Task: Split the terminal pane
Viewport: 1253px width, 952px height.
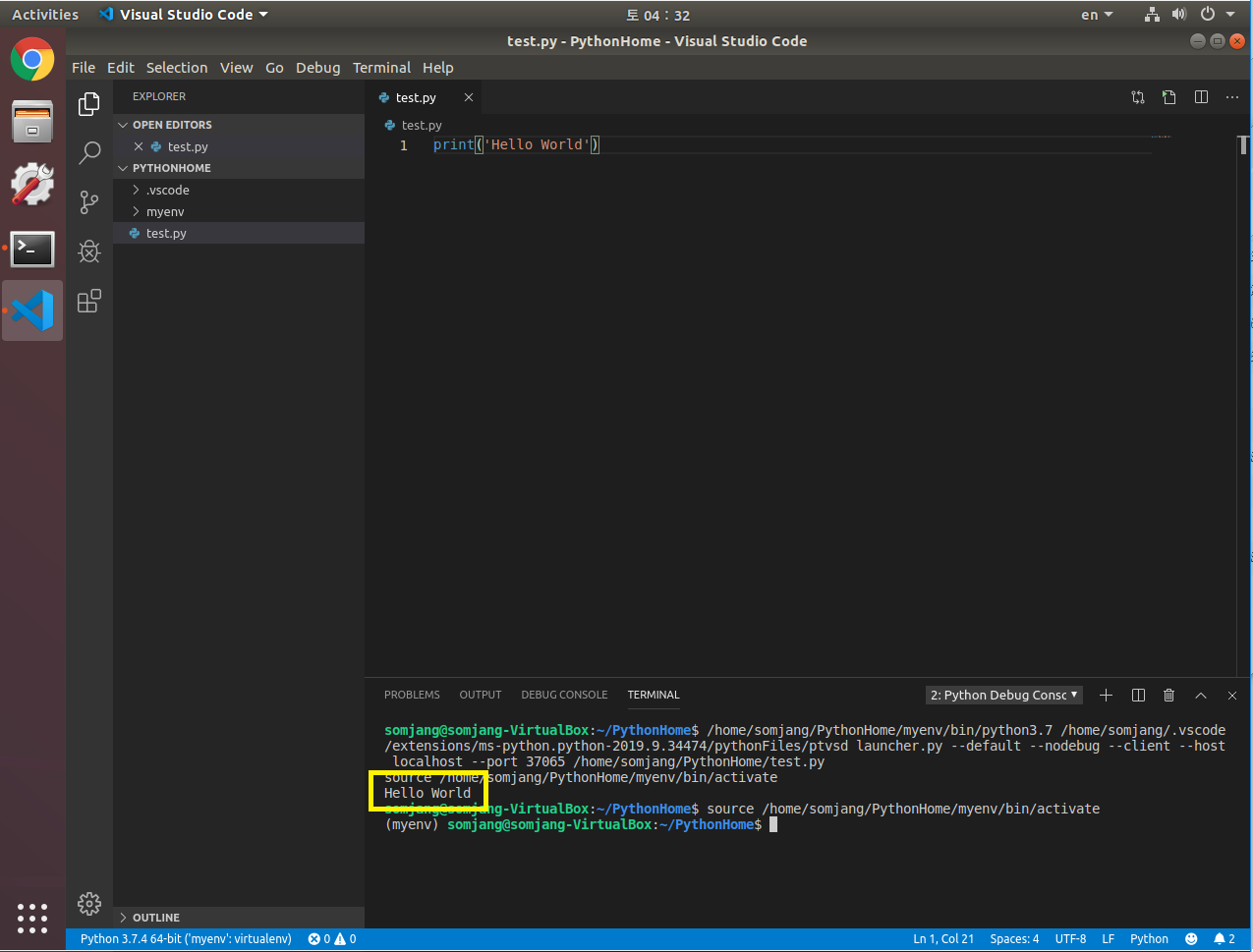Action: point(1138,695)
